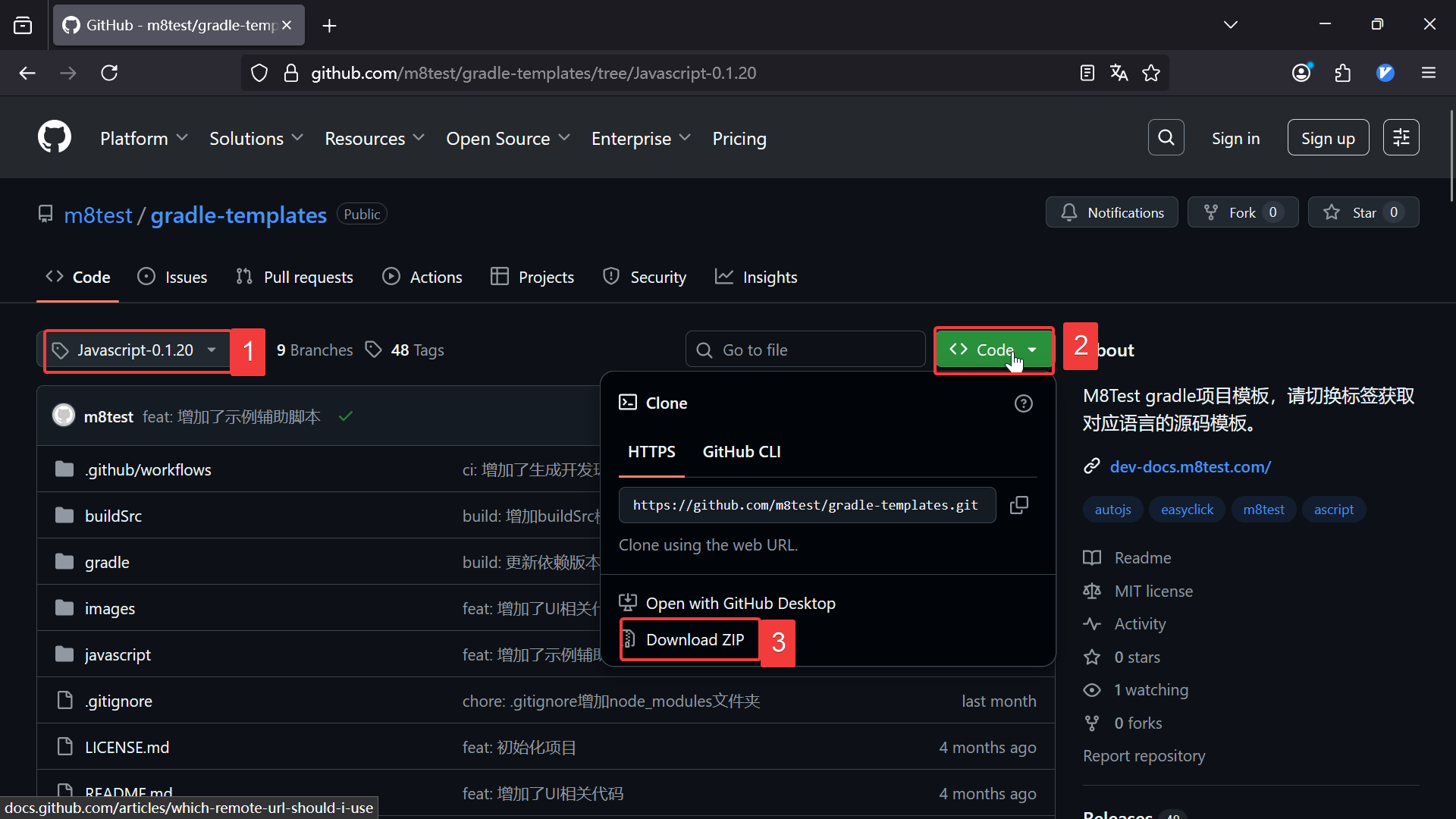Screen dimensions: 1456x819
Task: Expand the Javascript-0.1.20 tag selector
Action: tap(136, 350)
